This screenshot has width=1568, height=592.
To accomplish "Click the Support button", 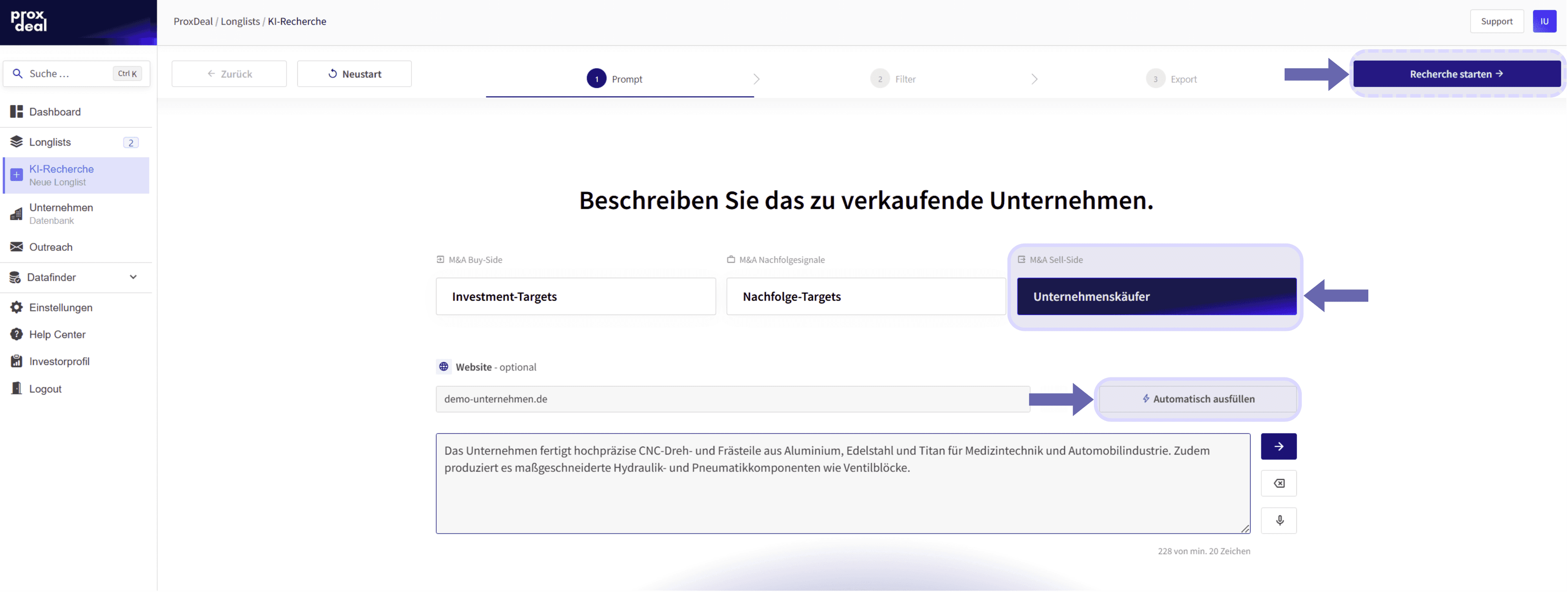I will (x=1497, y=21).
